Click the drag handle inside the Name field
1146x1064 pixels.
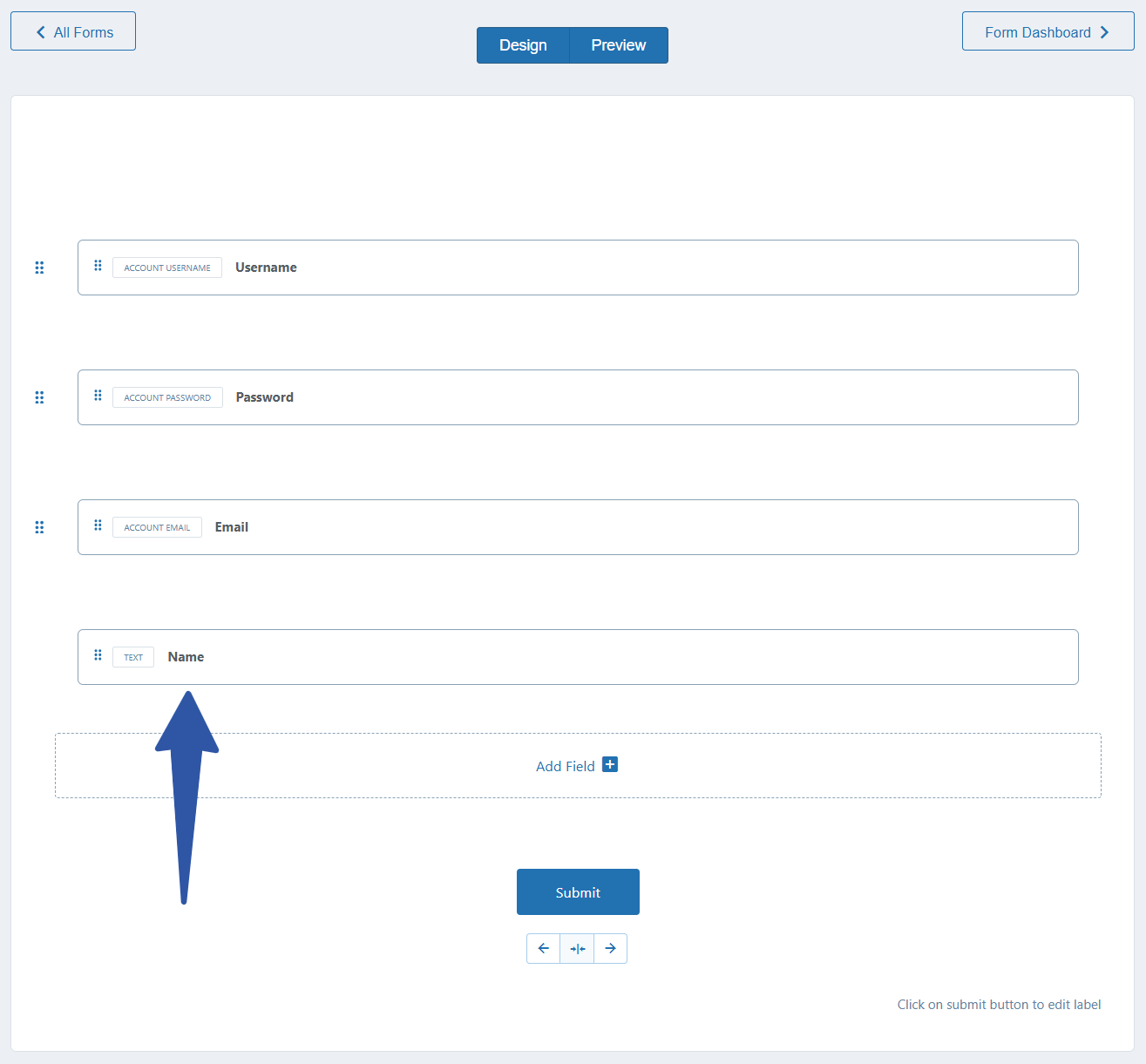pos(98,655)
